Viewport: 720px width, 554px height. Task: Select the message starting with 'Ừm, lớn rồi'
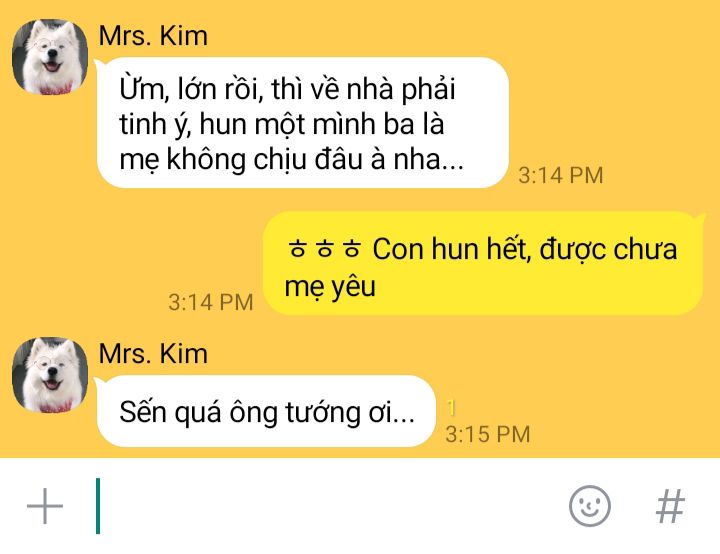(x=302, y=123)
